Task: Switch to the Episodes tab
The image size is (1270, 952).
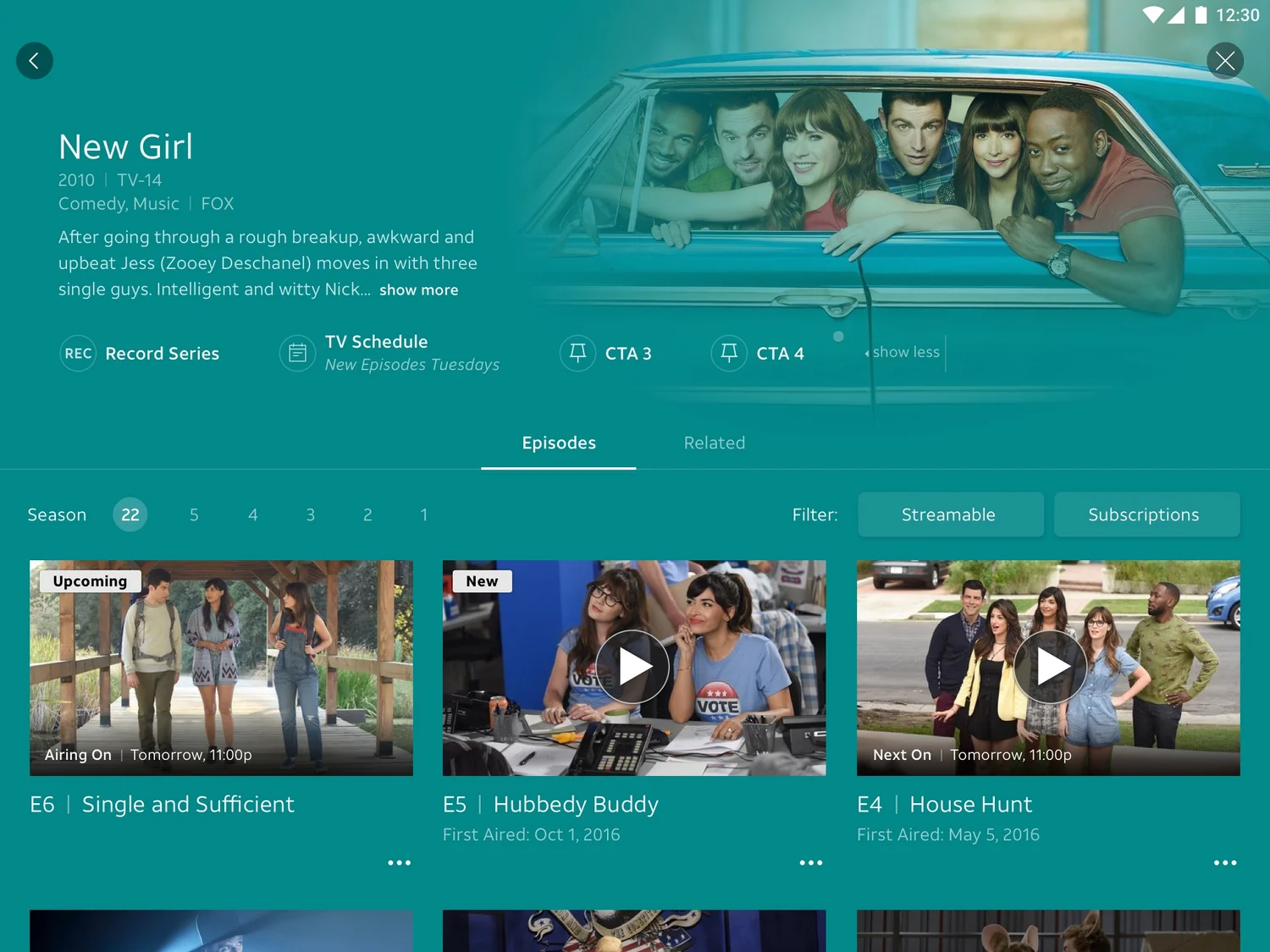Action: point(559,443)
